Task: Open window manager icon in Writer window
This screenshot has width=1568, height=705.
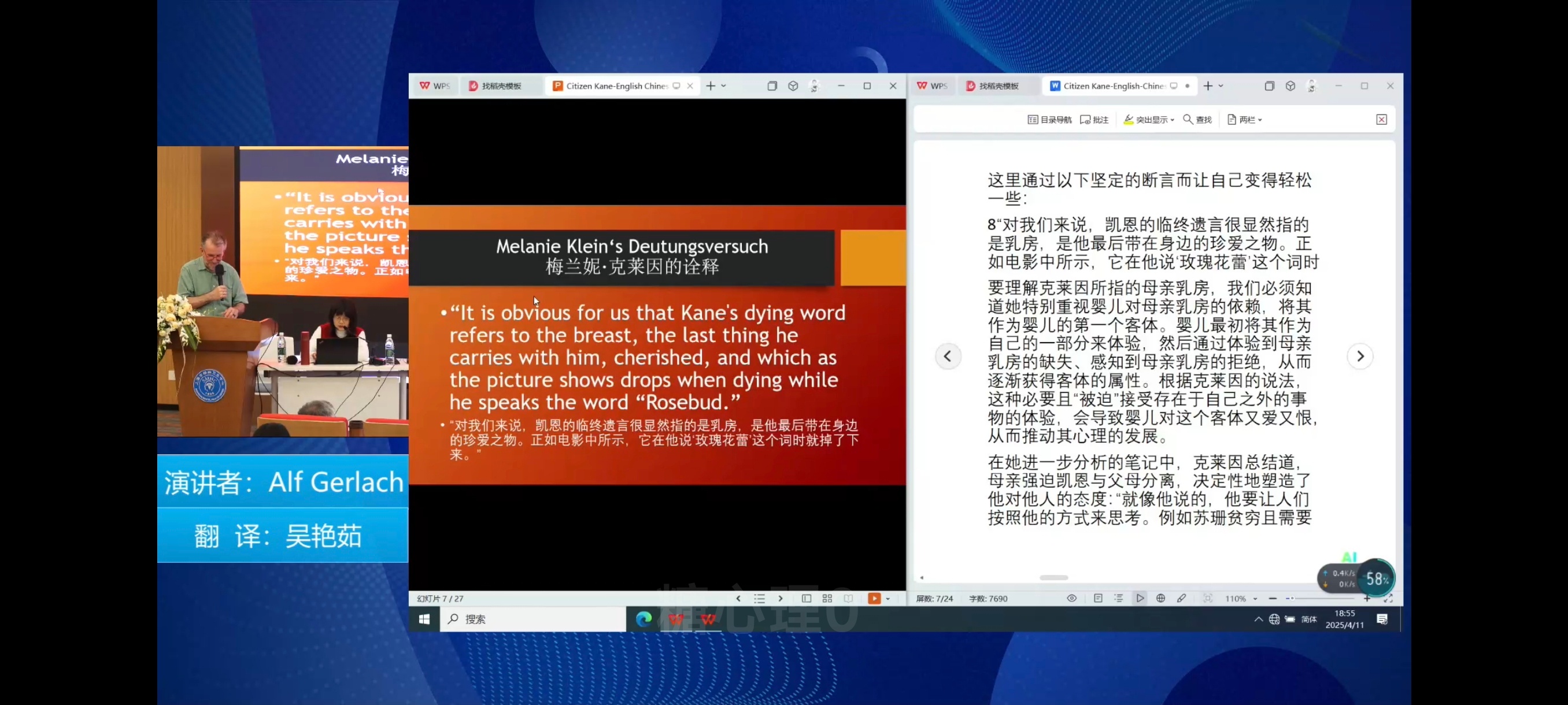Action: 1269,86
